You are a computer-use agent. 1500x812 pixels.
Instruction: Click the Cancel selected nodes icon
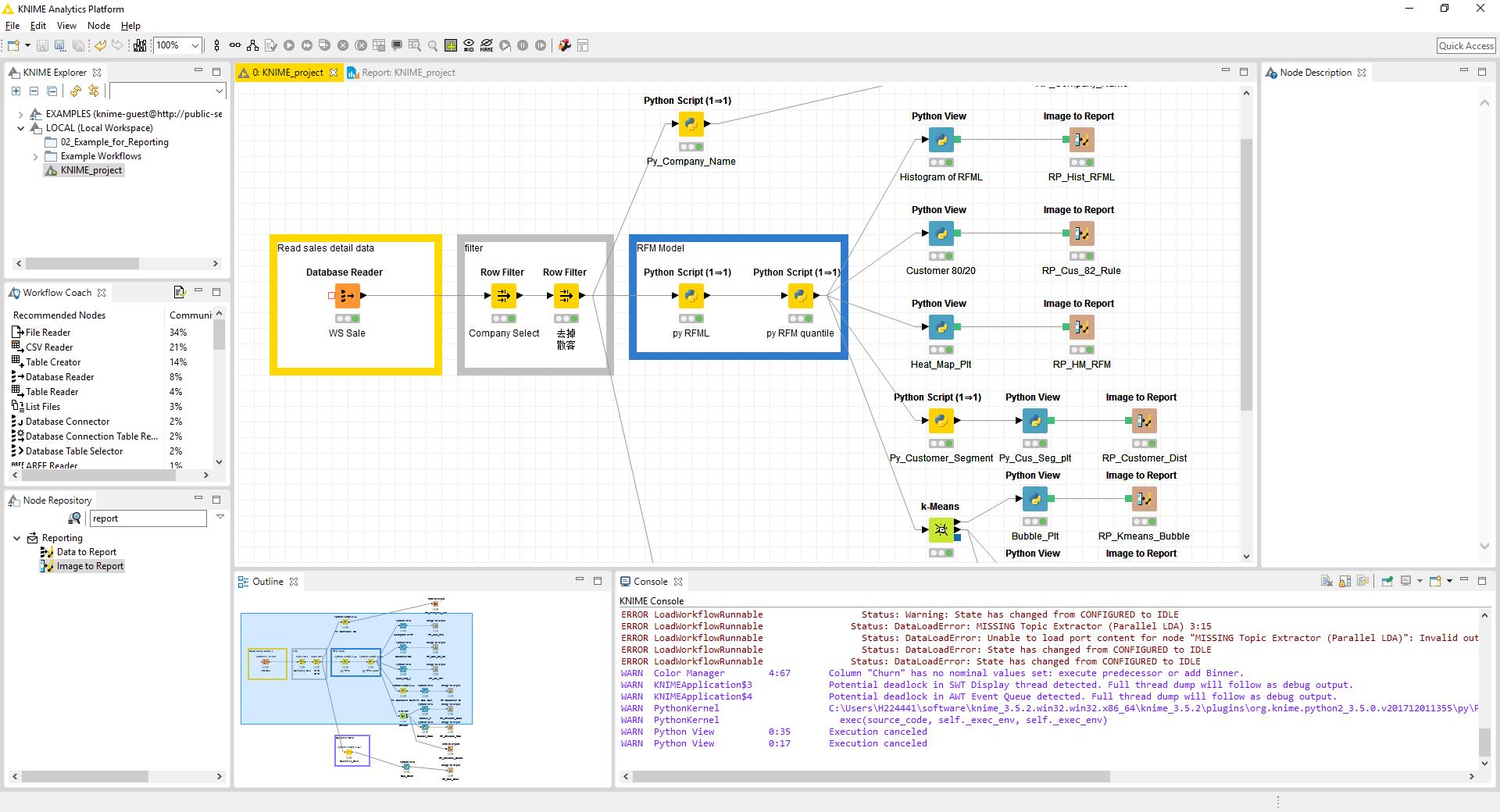343,45
